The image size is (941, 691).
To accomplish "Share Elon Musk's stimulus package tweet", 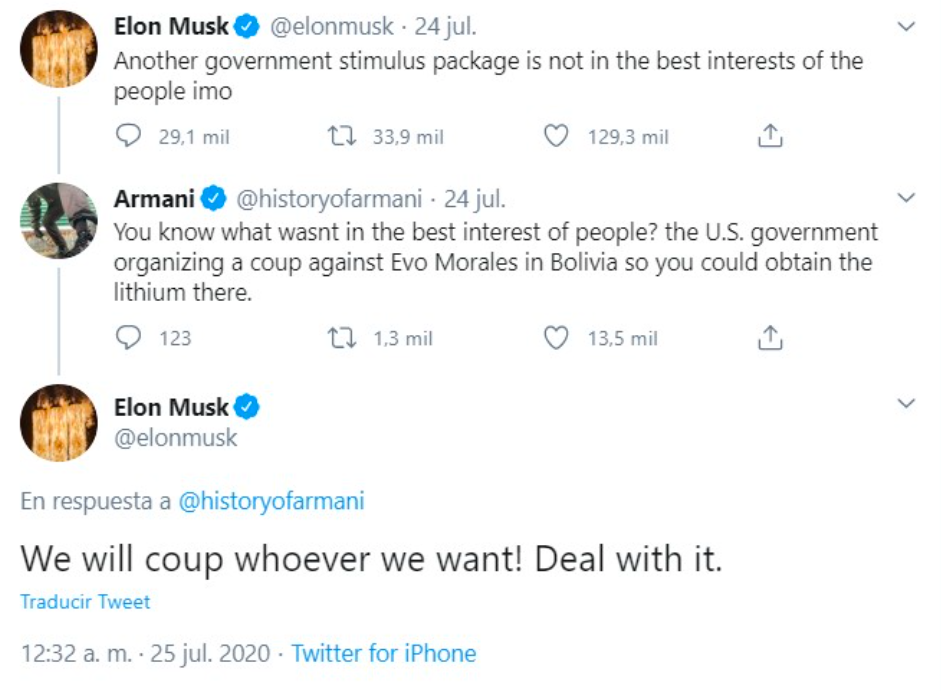I will coord(769,137).
